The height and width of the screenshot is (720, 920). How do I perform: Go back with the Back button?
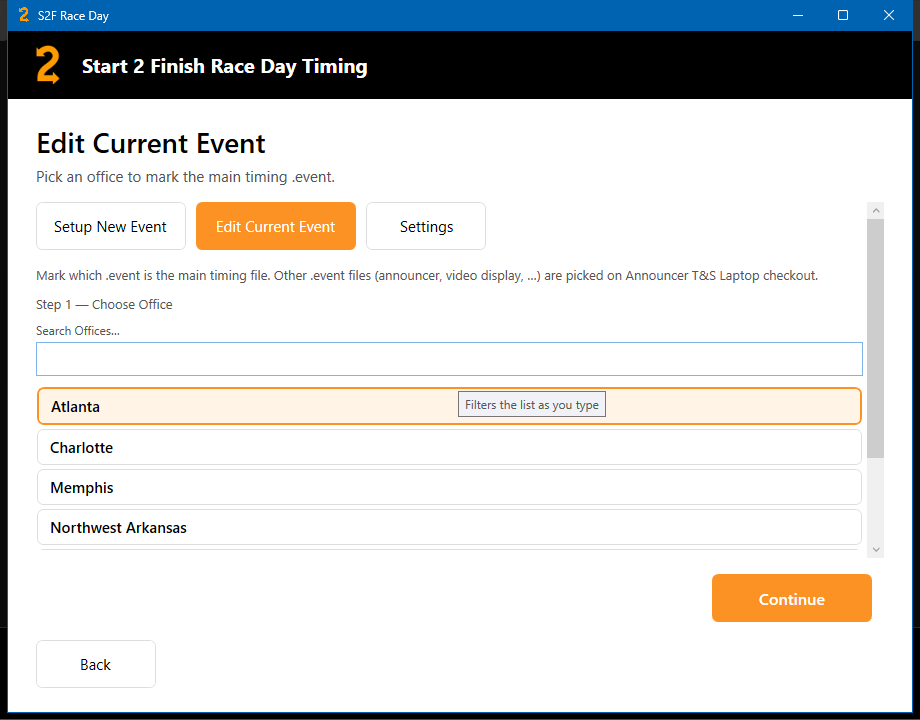click(96, 664)
